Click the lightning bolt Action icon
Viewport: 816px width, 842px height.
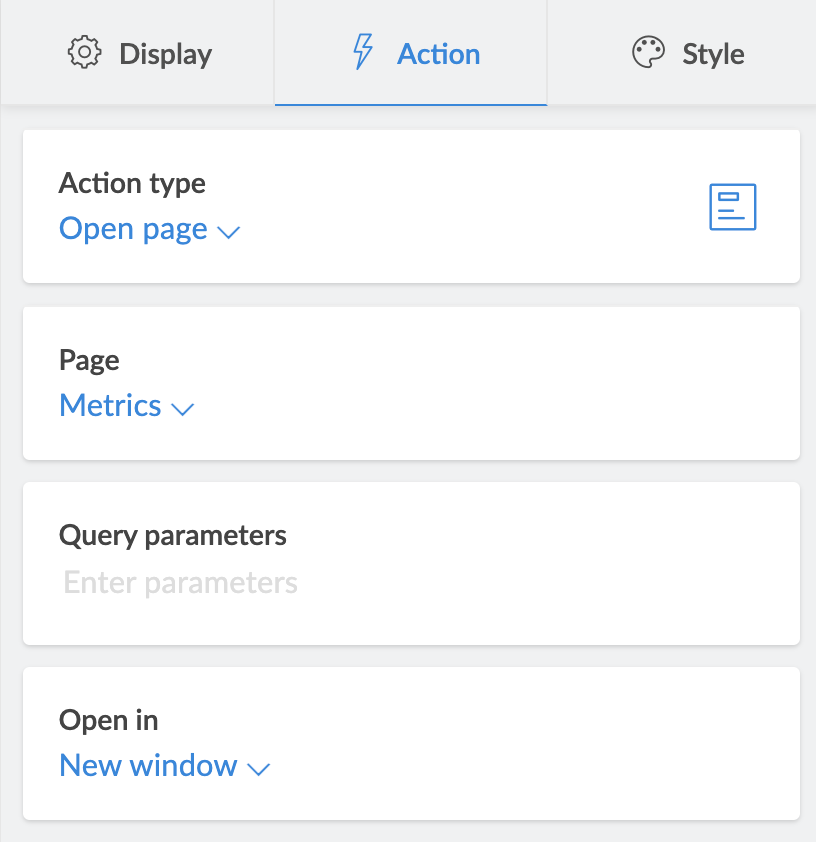tap(363, 53)
